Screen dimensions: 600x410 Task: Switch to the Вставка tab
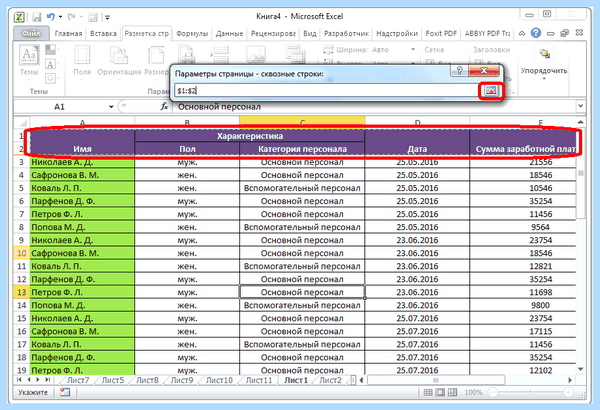pos(103,34)
